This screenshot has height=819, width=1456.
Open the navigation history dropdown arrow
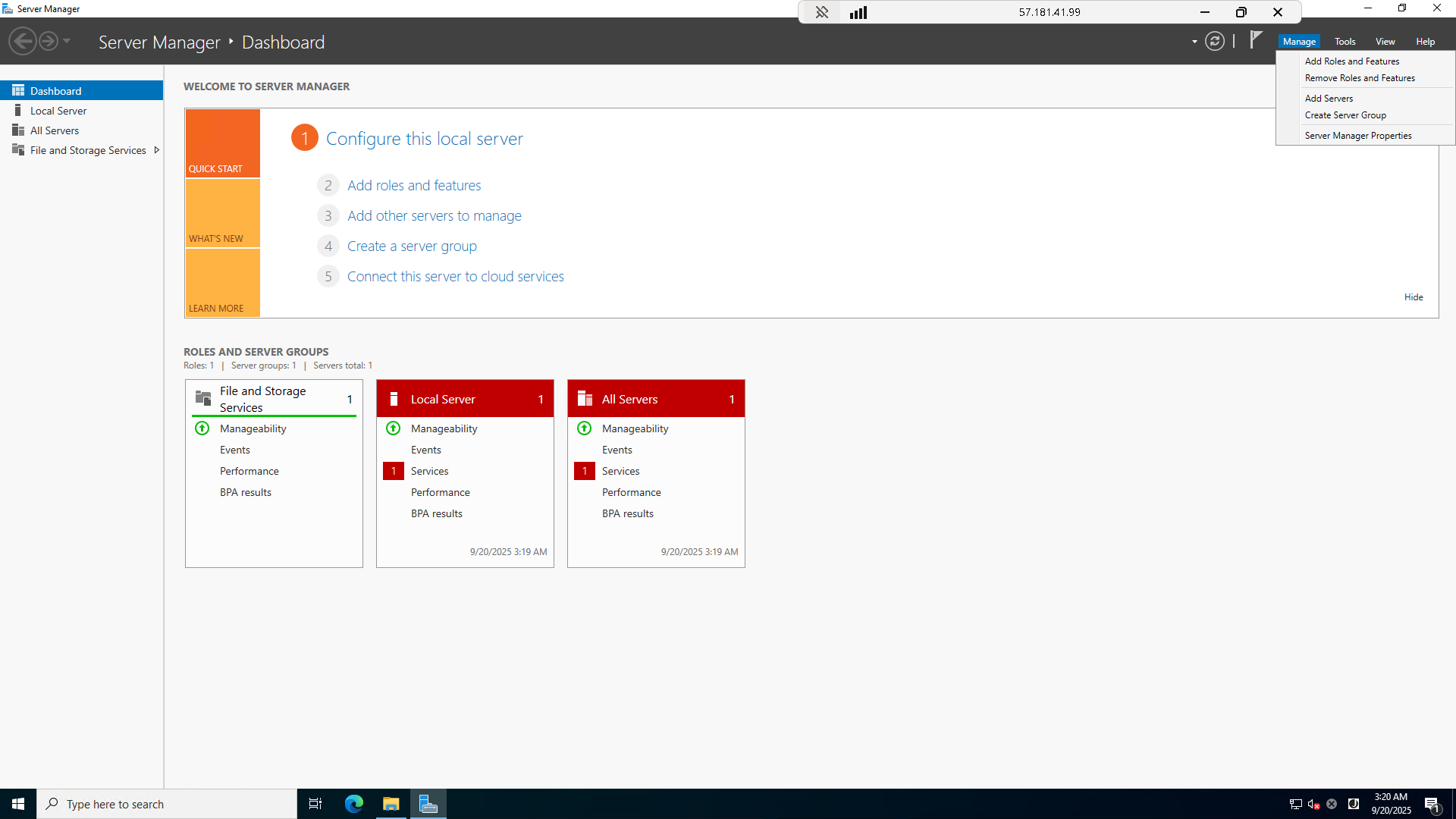[x=67, y=42]
